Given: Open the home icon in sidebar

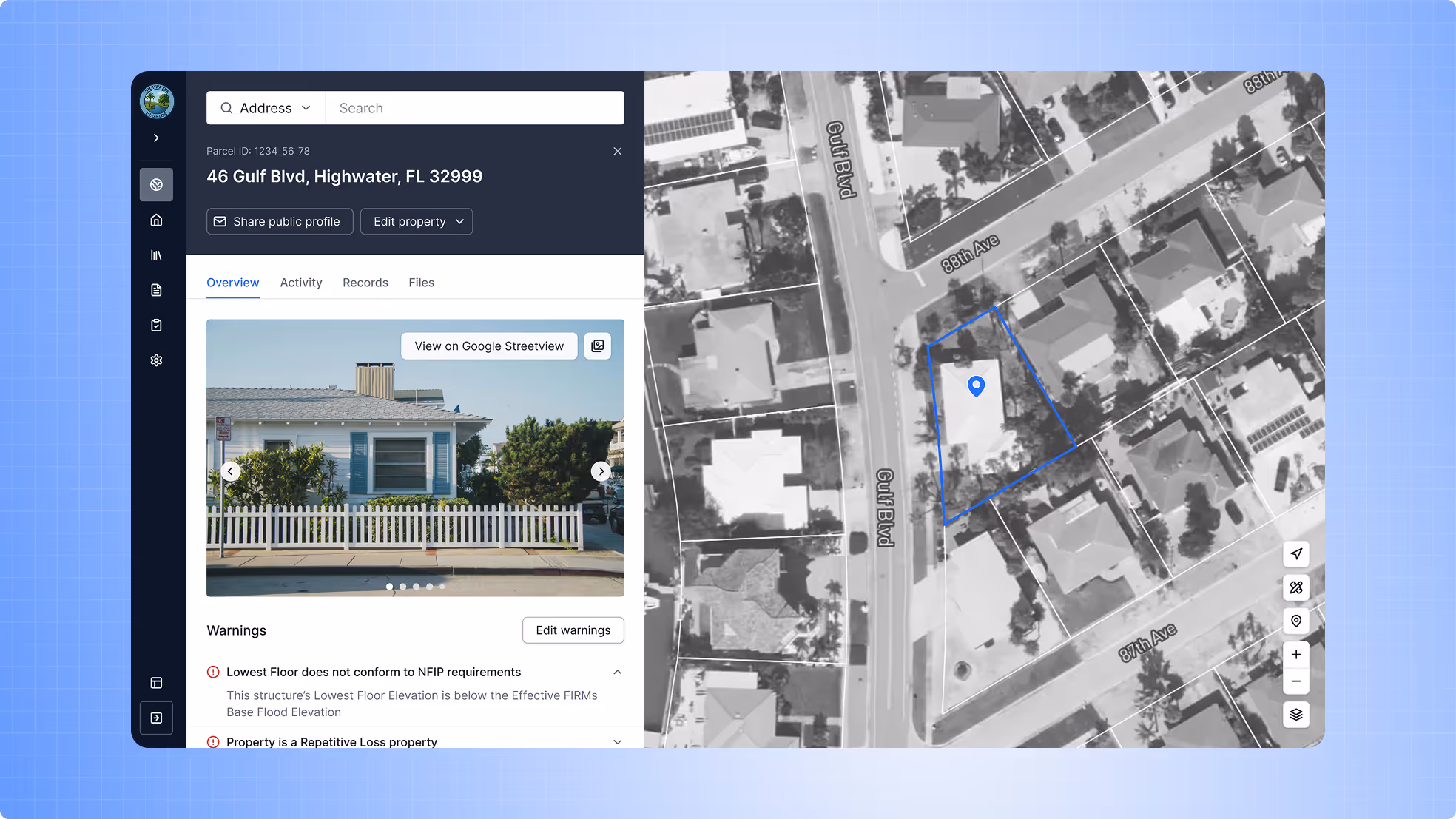Looking at the screenshot, I should [x=156, y=220].
